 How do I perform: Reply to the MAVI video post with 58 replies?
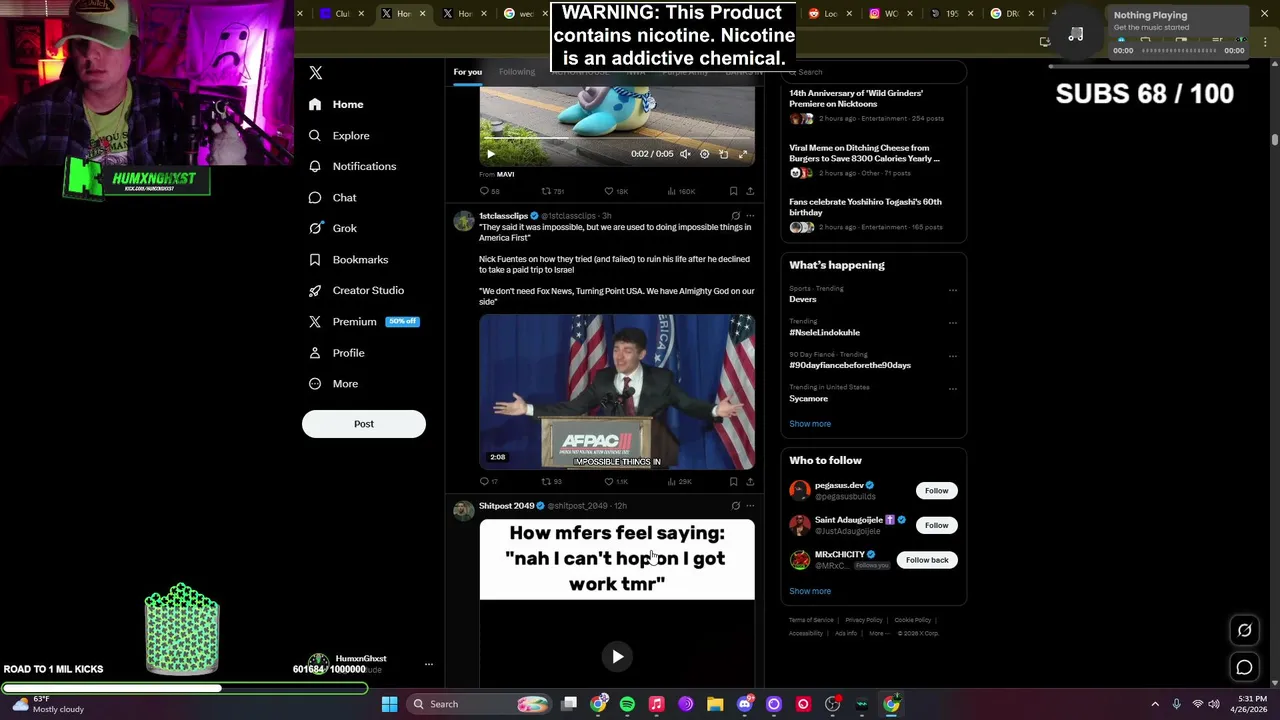pyautogui.click(x=489, y=191)
